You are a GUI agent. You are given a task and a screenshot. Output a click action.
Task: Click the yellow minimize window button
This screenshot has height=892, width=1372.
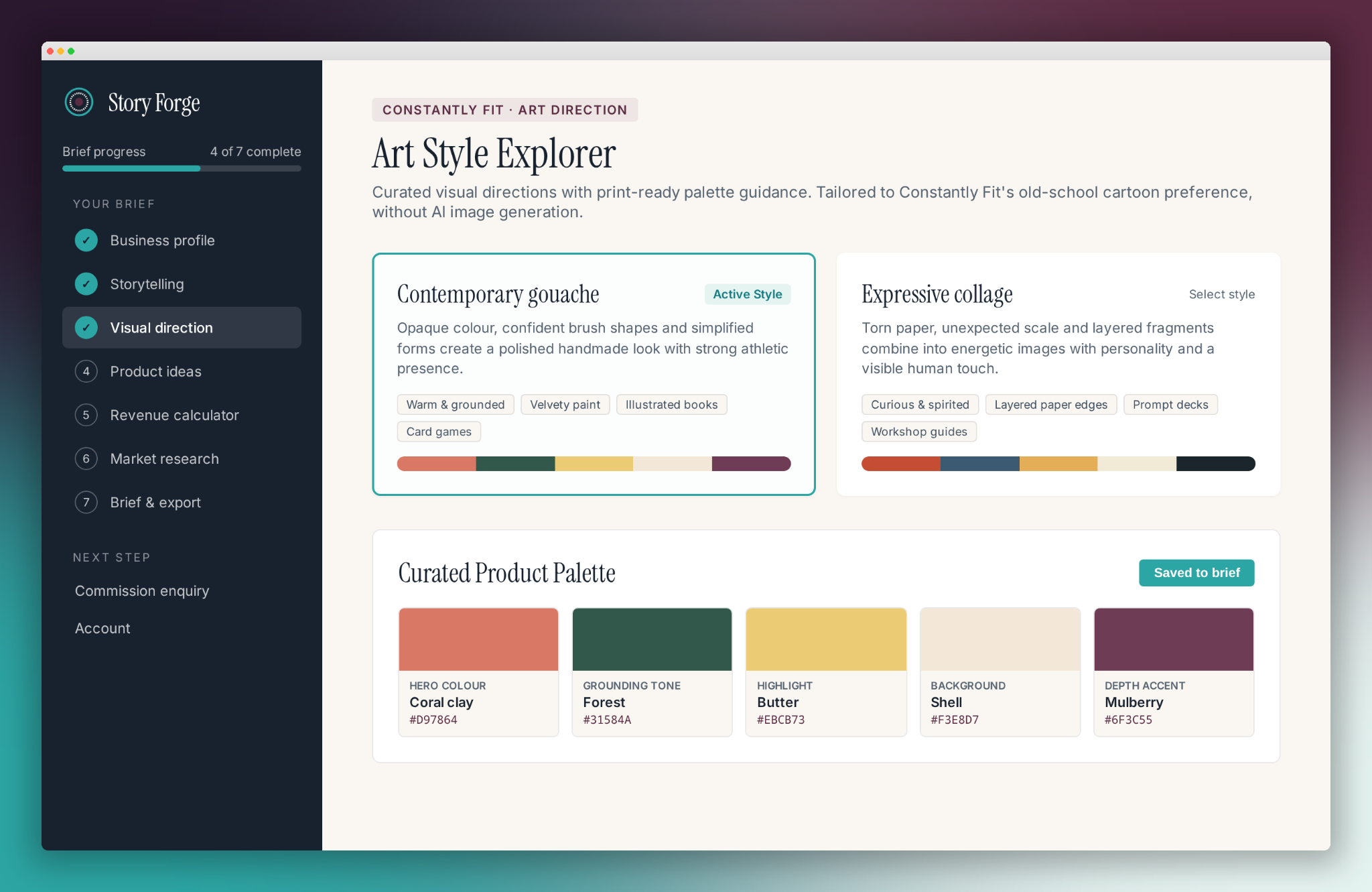click(x=60, y=51)
